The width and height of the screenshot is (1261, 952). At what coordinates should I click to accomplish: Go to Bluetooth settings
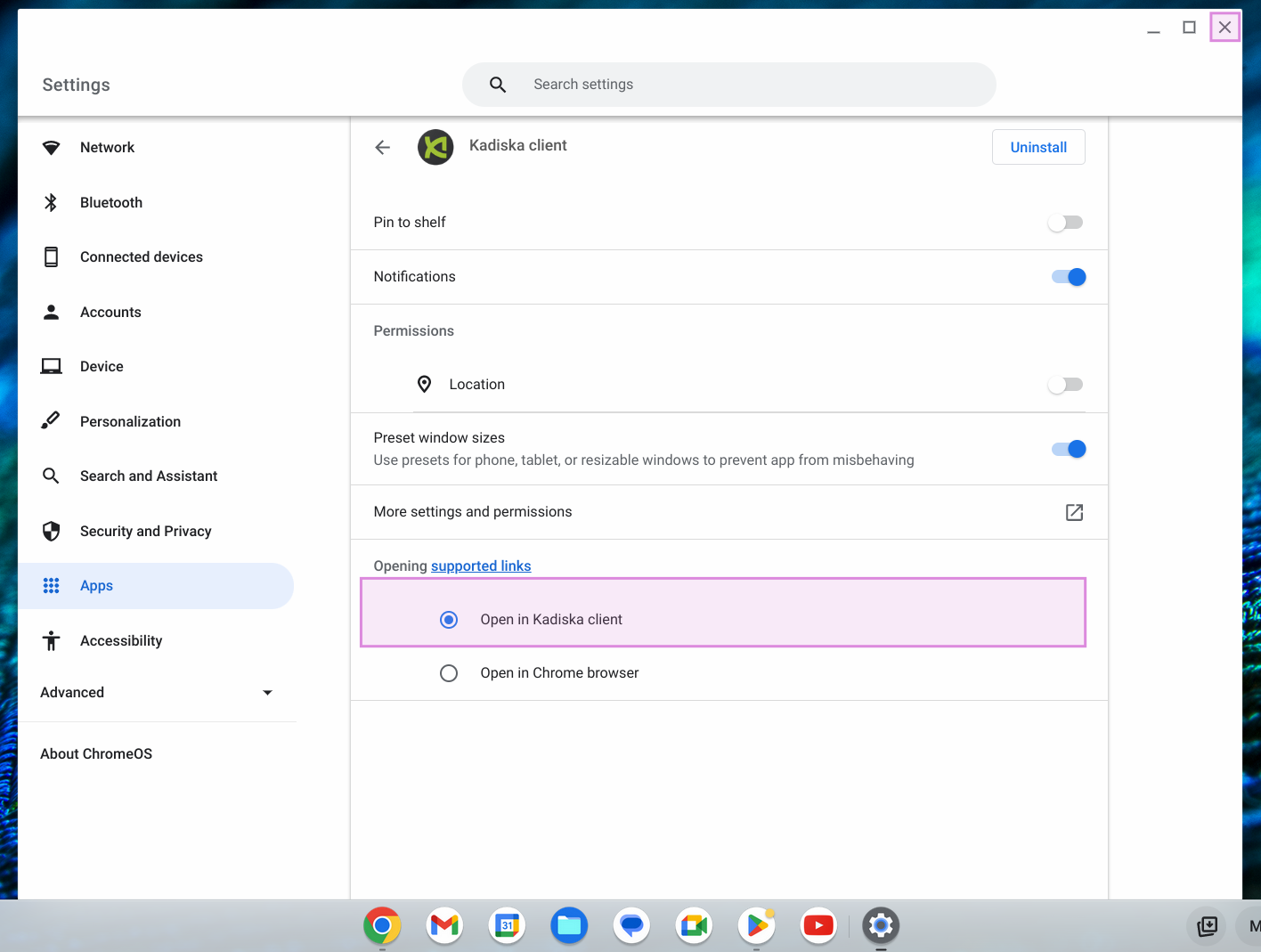pyautogui.click(x=156, y=203)
